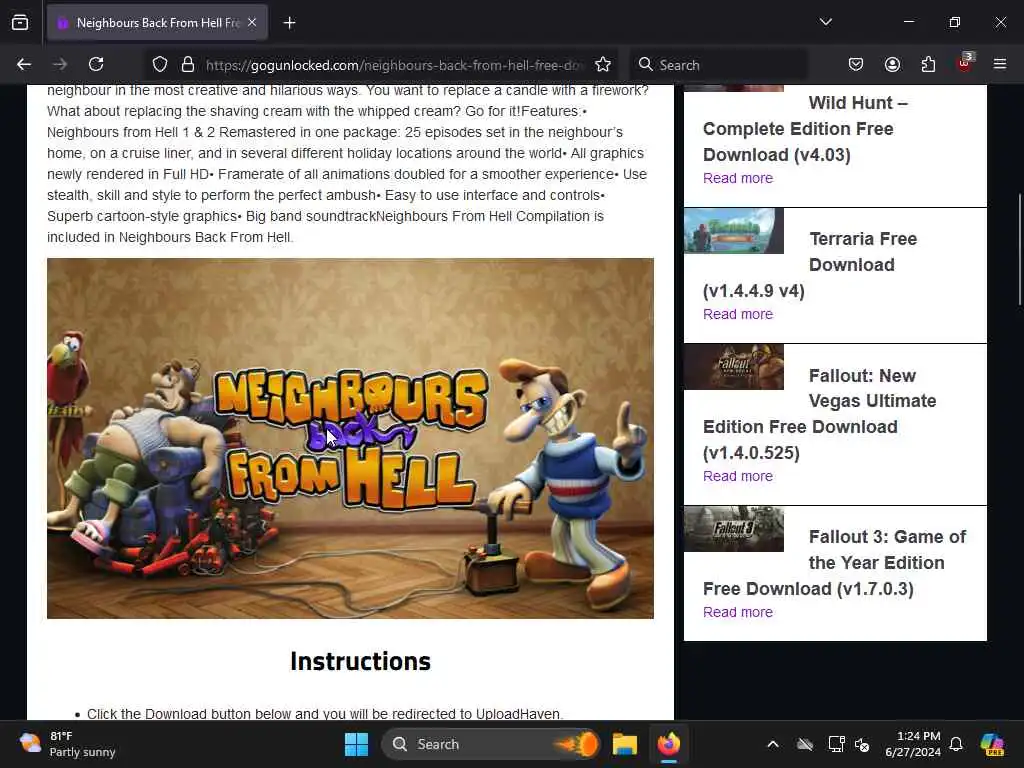Open Fallout 3: Game of the Year link
Screen dimensions: 1024x768
834,562
